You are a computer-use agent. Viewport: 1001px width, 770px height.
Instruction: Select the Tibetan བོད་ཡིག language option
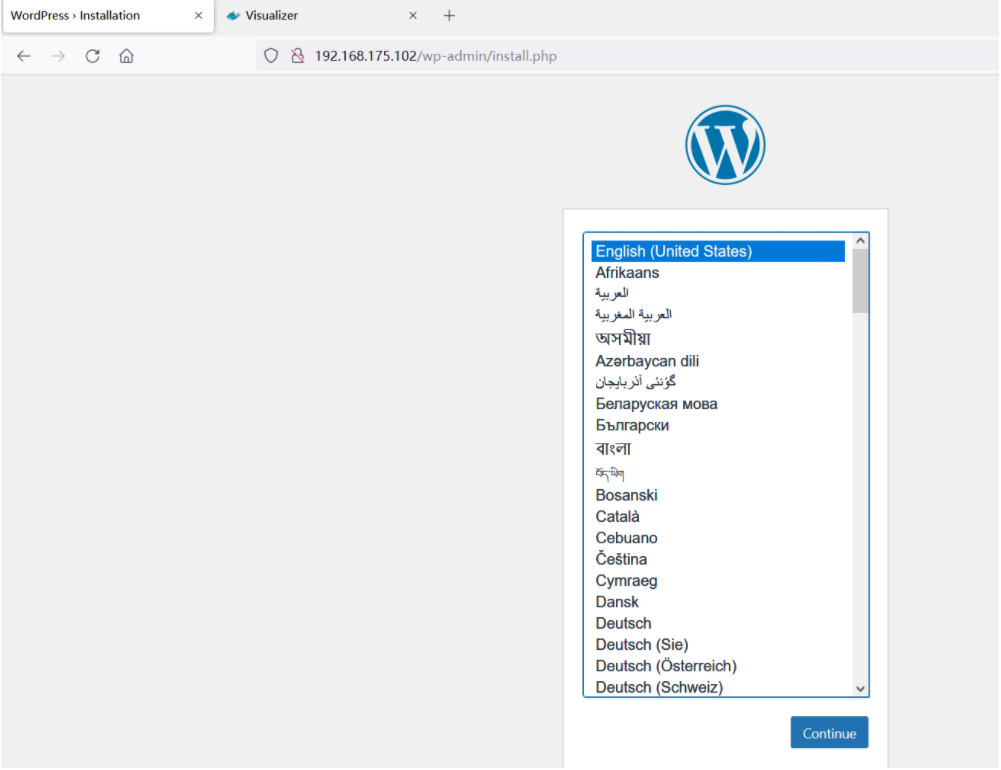718,472
